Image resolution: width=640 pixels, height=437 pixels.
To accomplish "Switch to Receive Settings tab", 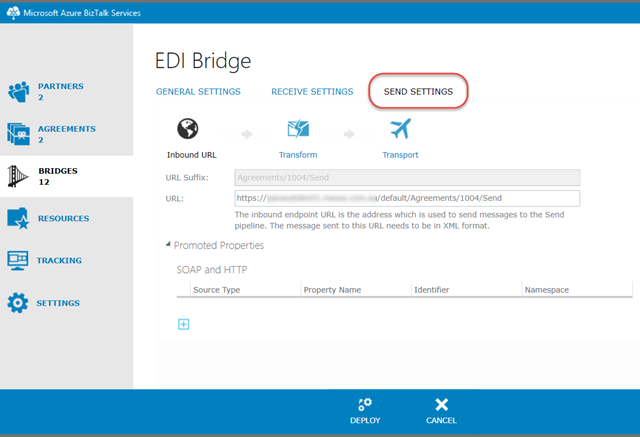I will (x=312, y=92).
